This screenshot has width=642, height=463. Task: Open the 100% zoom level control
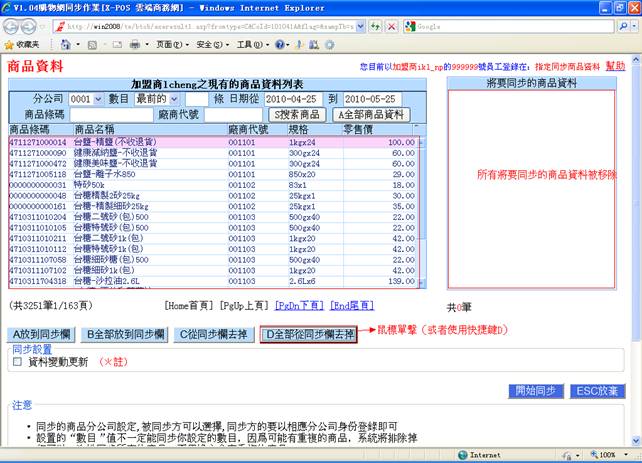(610, 454)
